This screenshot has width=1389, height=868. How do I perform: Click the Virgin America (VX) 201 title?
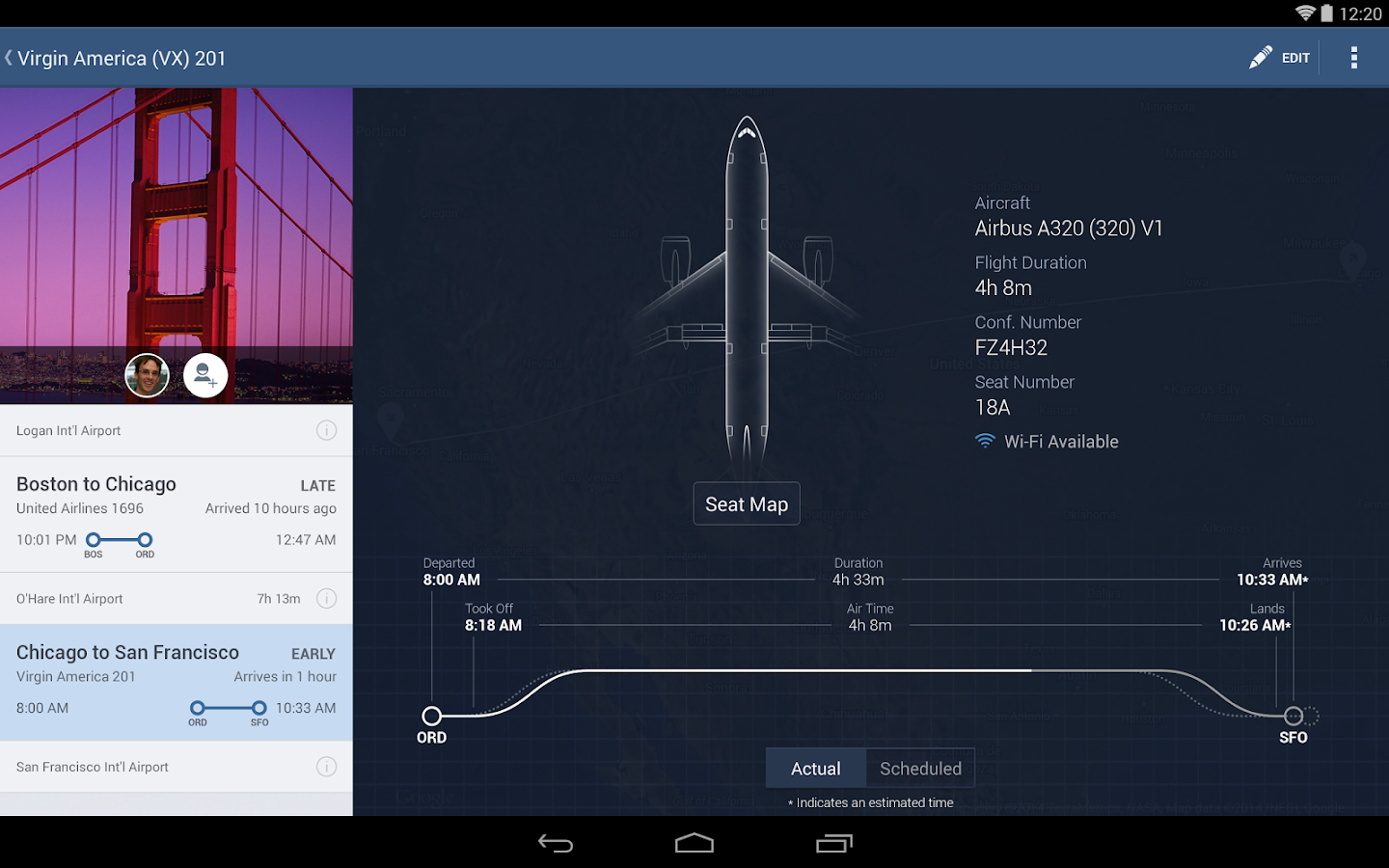pos(122,58)
